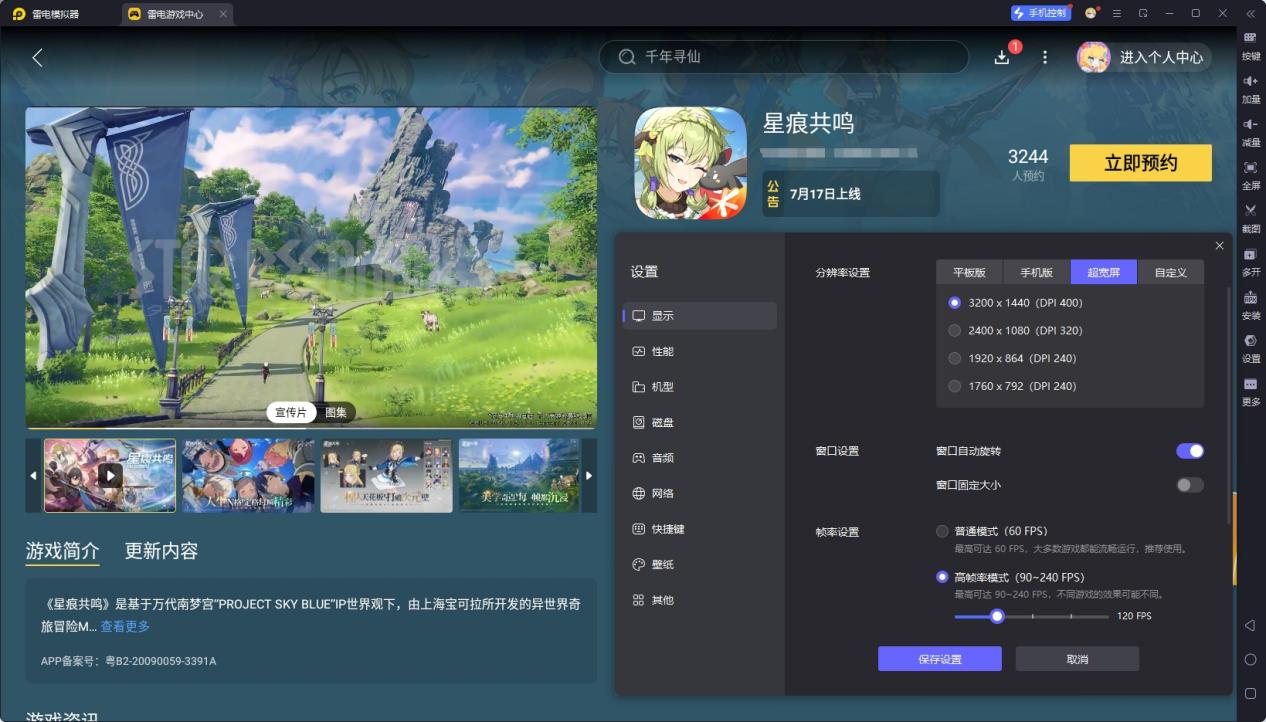The height and width of the screenshot is (722, 1266).
Task: Click the 保存设置 button
Action: tap(940, 659)
